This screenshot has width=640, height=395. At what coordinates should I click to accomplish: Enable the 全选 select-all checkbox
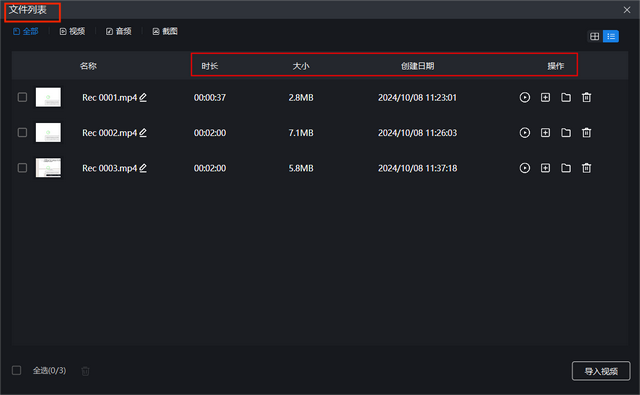(16, 370)
